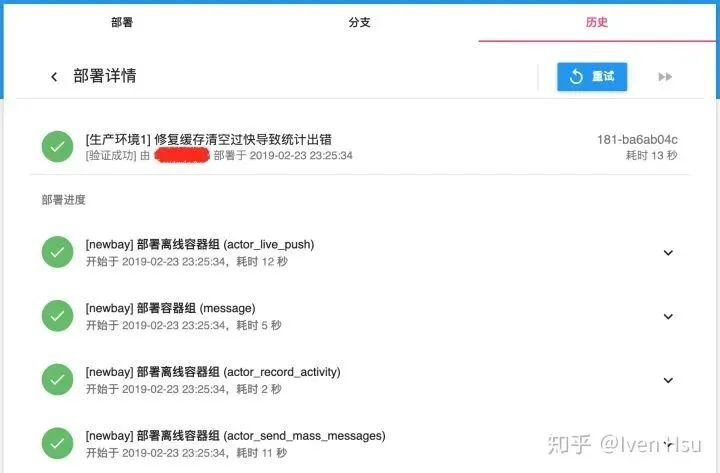Viewport: 720px width, 473px height.
Task: Click the 部署详情 page title
Action: coord(105,76)
